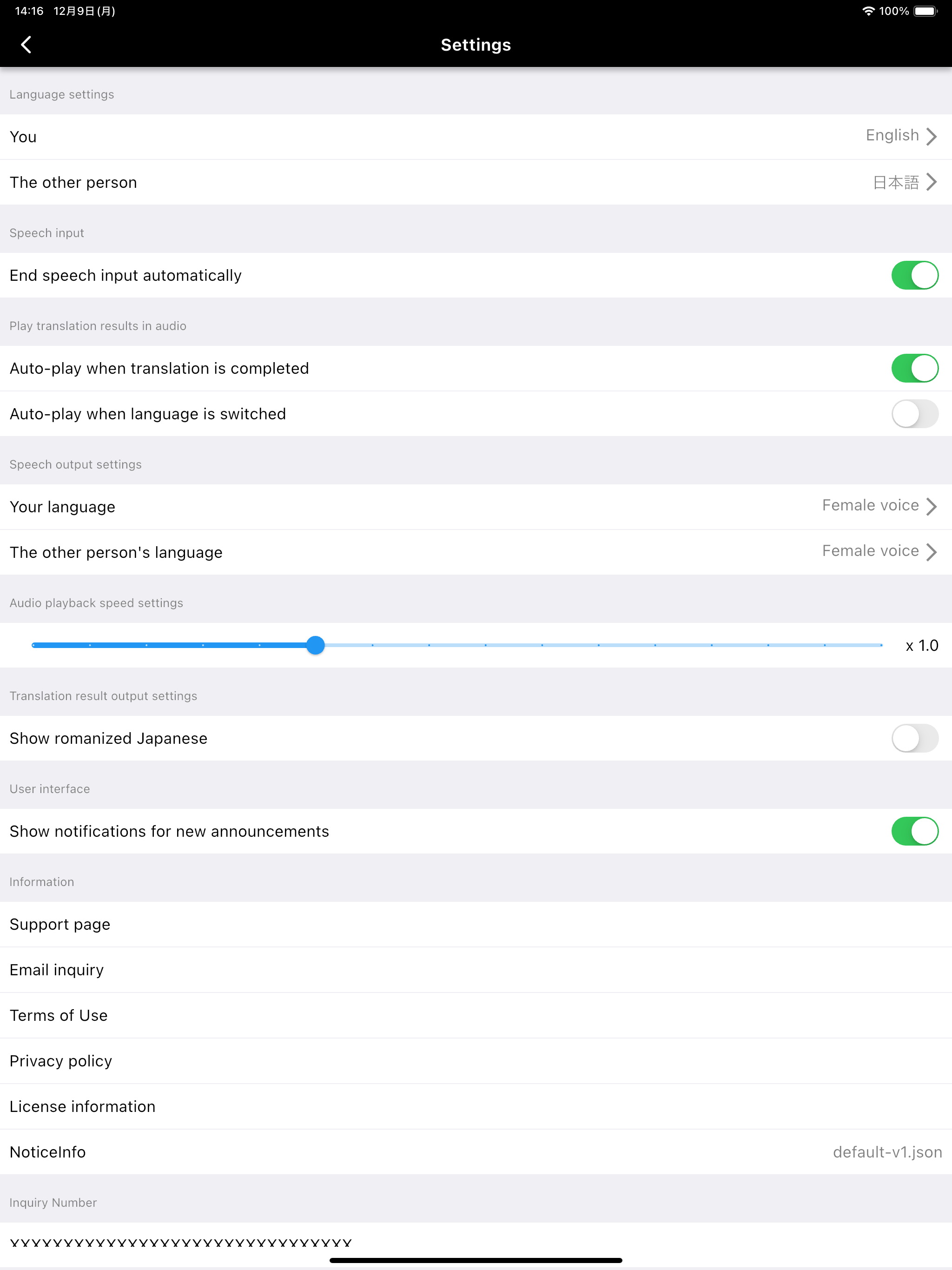The height and width of the screenshot is (1270, 952).
Task: Tap the back arrow in header
Action: tap(26, 45)
